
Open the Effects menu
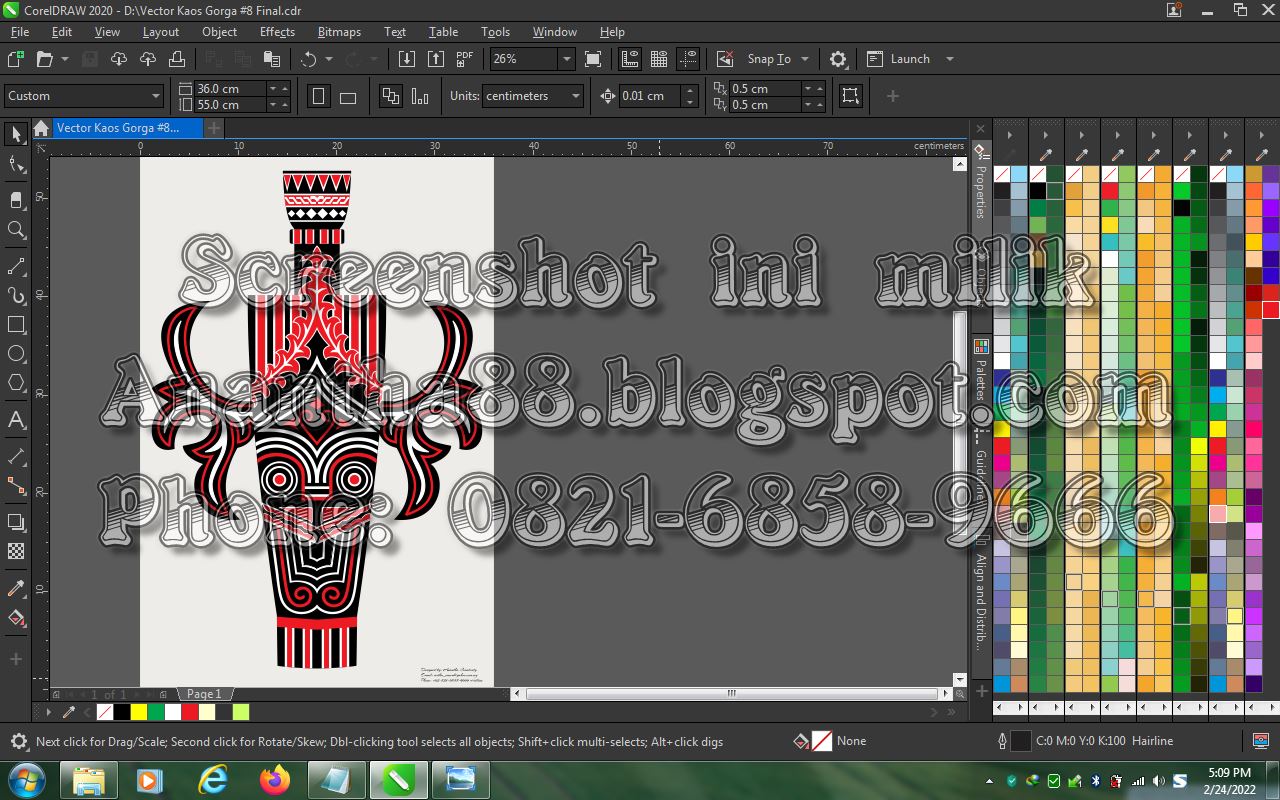click(x=277, y=32)
